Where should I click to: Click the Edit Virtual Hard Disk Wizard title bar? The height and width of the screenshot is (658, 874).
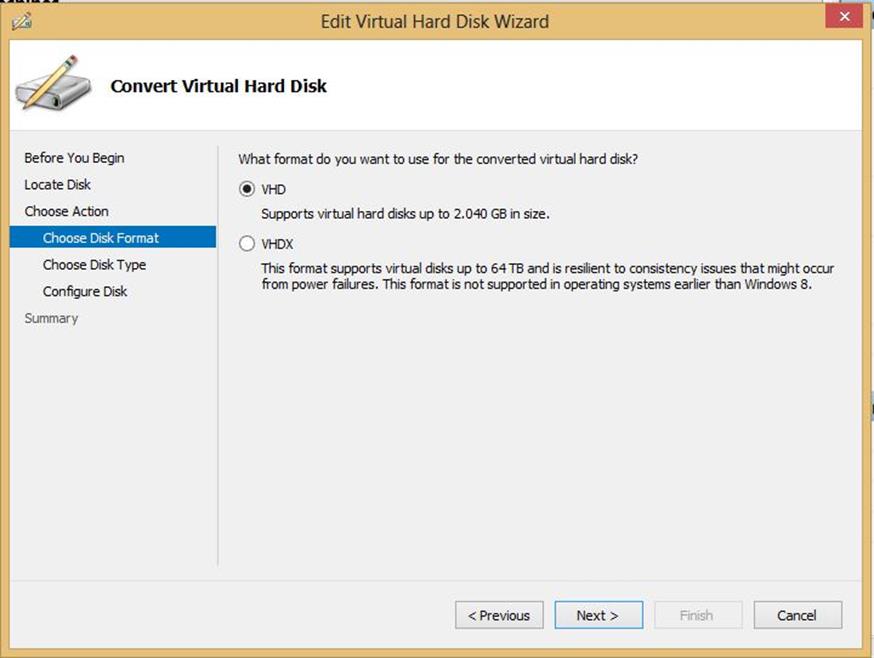(434, 22)
